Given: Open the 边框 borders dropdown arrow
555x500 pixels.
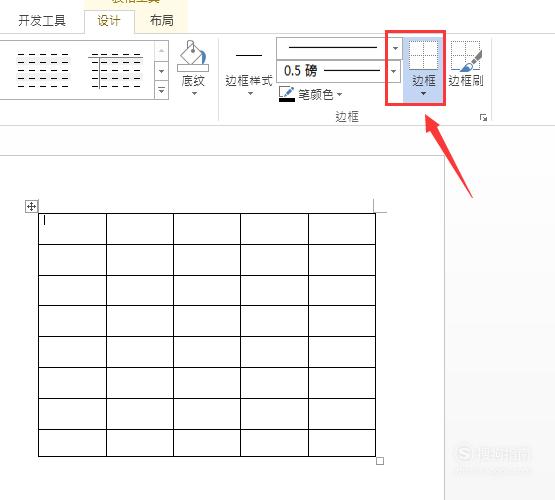Looking at the screenshot, I should coord(423,93).
